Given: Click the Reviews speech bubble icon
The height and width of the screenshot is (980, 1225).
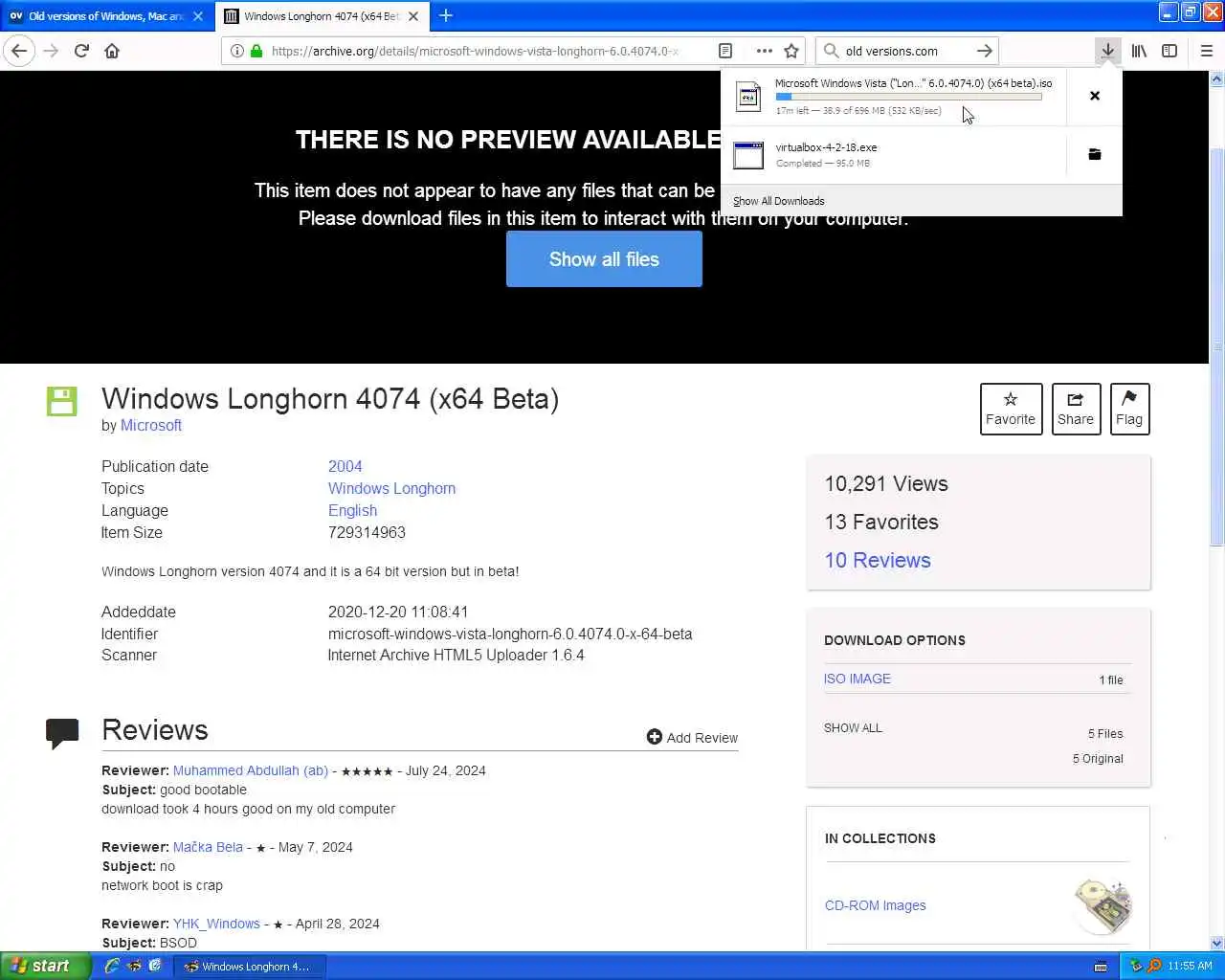Looking at the screenshot, I should [x=62, y=732].
